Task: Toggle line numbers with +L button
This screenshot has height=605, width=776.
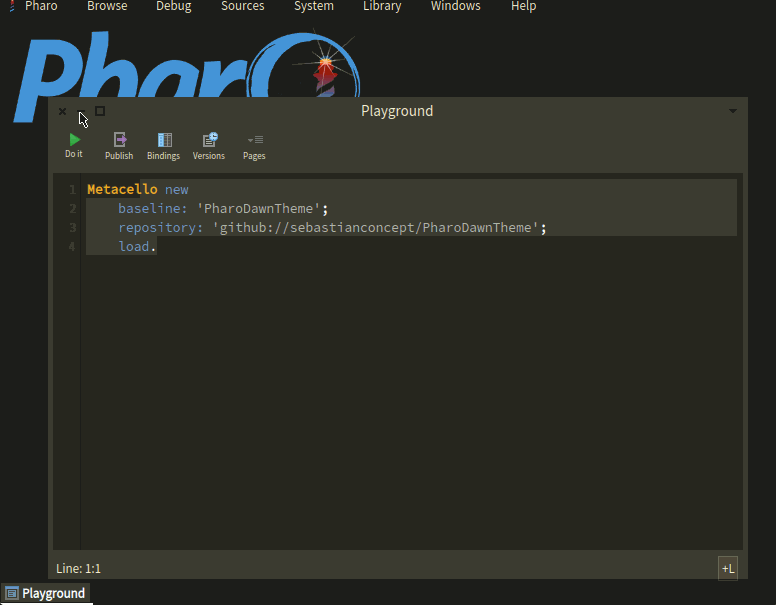Action: (728, 568)
